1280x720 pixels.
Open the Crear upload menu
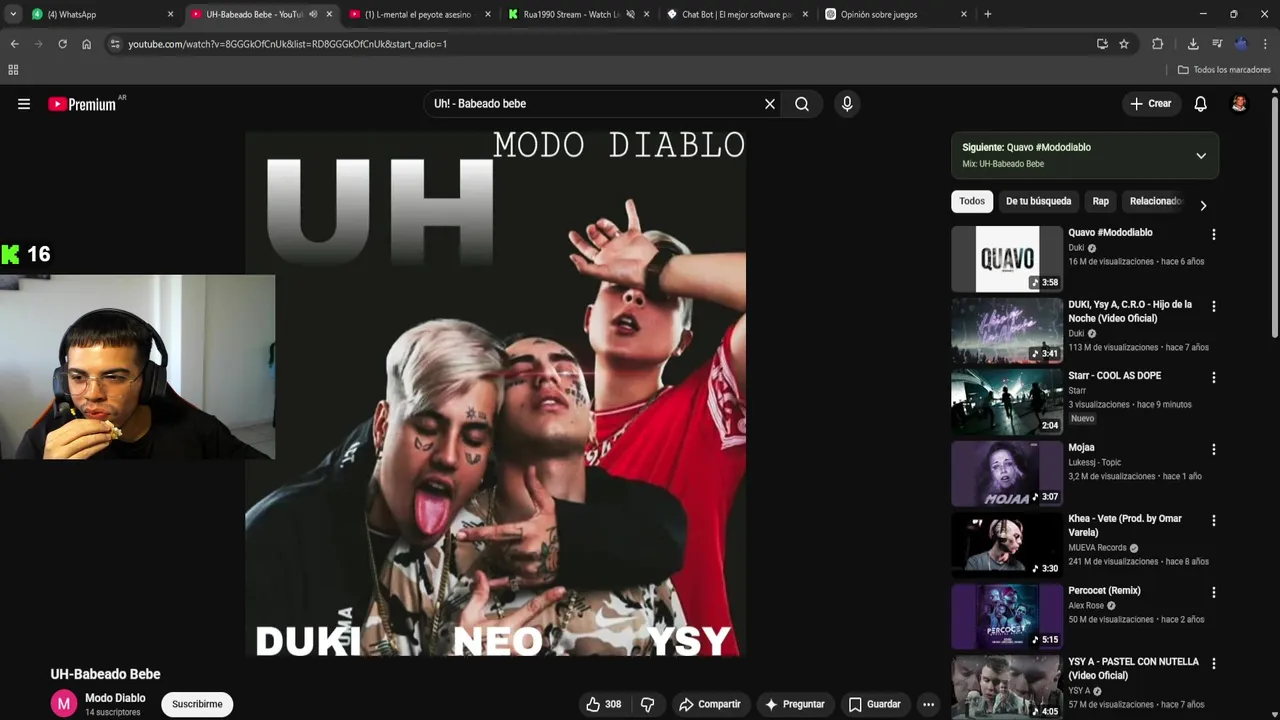(x=1151, y=104)
